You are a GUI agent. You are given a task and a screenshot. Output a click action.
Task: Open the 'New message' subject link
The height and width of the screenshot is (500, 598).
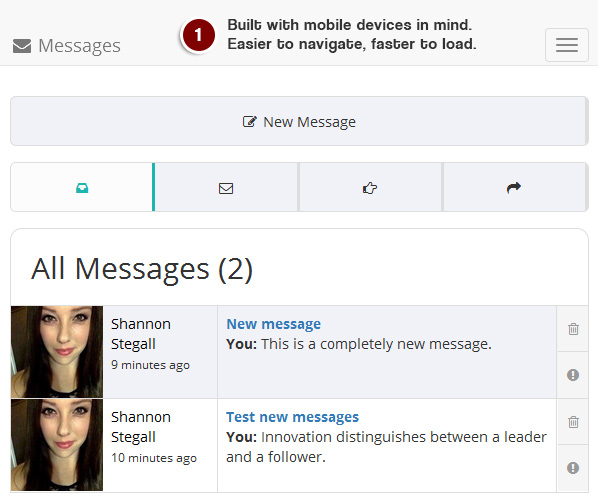tap(273, 324)
